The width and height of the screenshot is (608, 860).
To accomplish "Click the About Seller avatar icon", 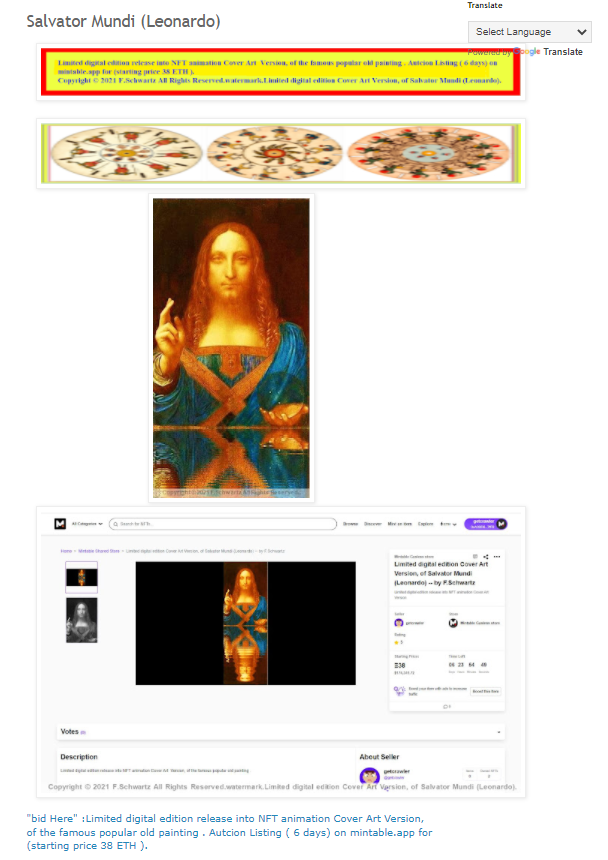I will pos(370,776).
